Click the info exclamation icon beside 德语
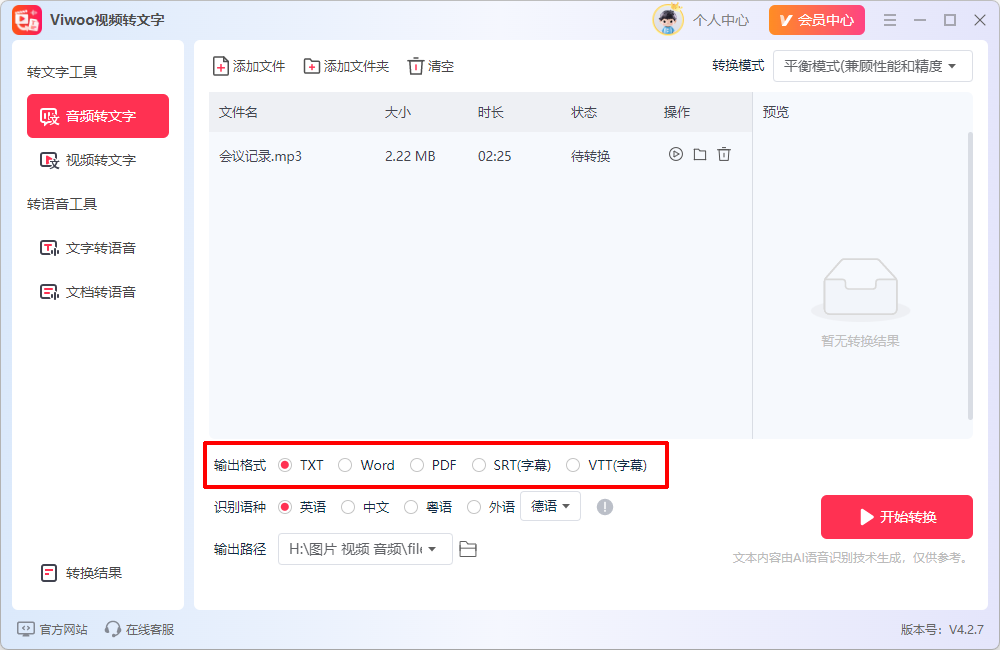Screen dimensions: 1000x650 605,507
